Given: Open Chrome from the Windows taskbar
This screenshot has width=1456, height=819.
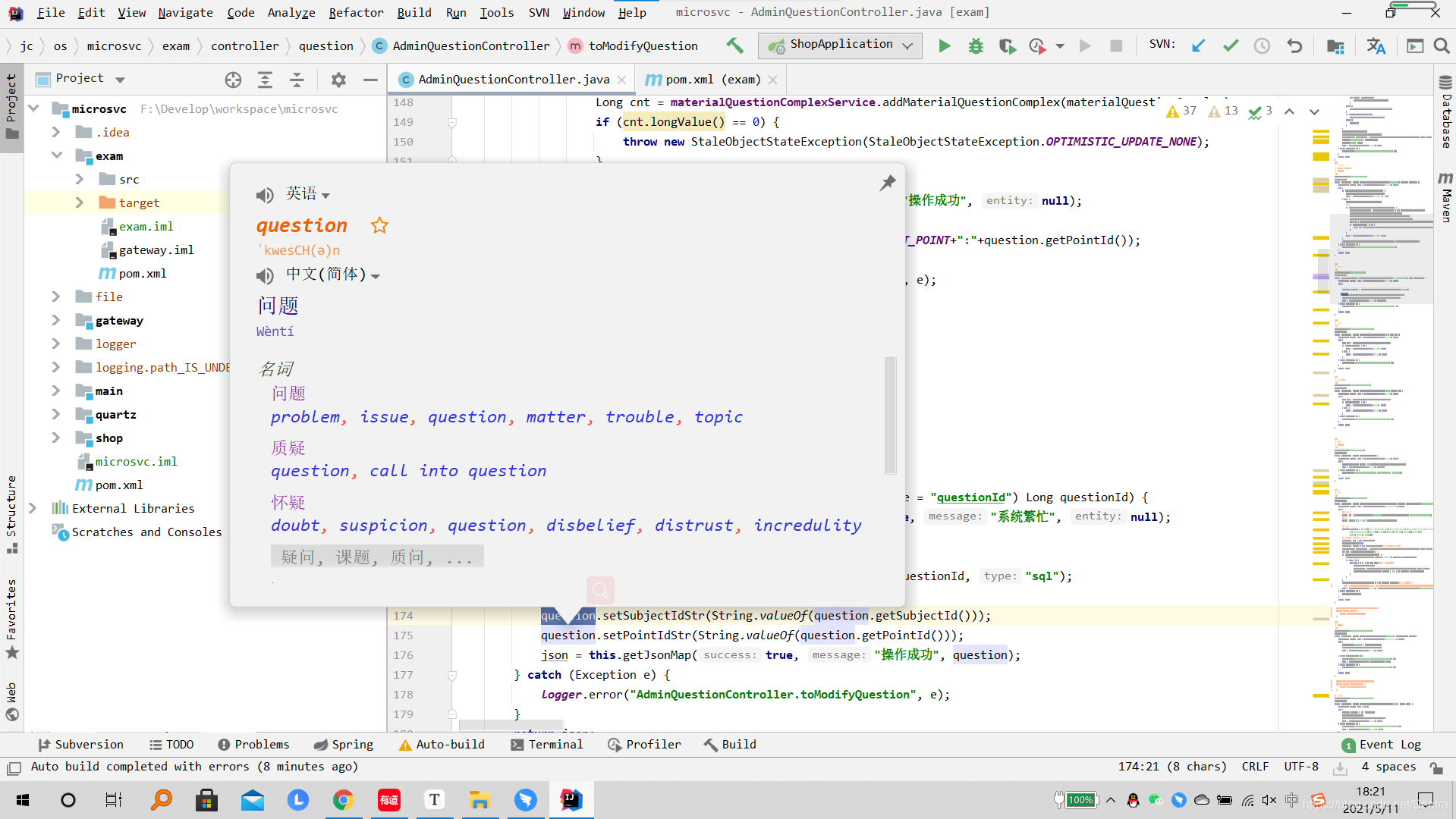Looking at the screenshot, I should point(343,800).
